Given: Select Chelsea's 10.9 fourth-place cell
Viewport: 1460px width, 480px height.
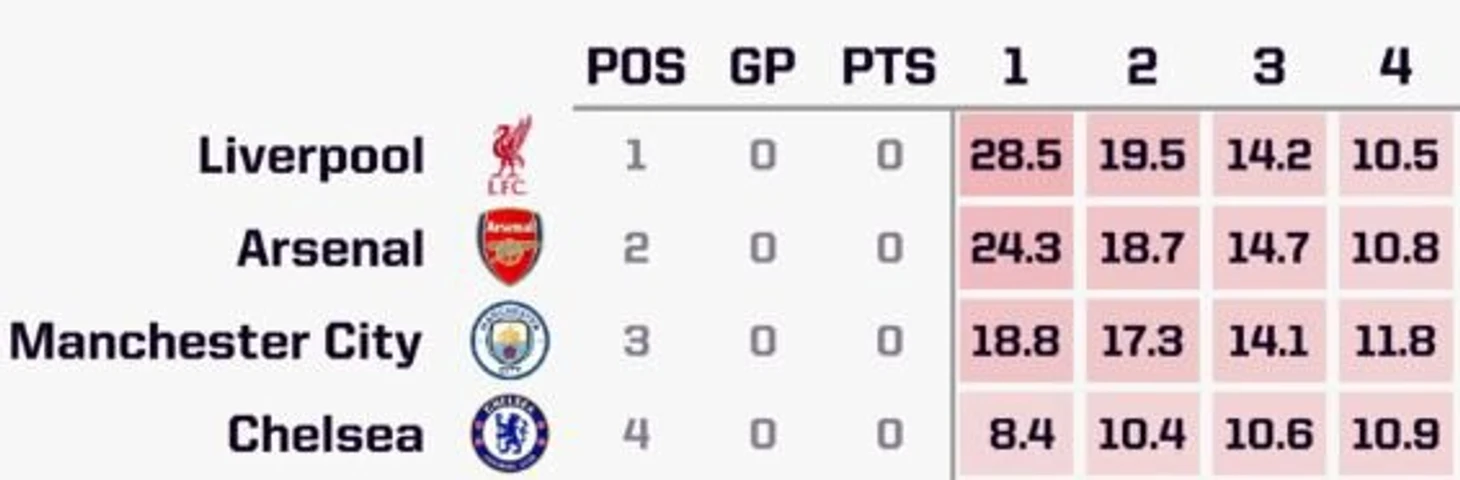Looking at the screenshot, I should click(1395, 433).
